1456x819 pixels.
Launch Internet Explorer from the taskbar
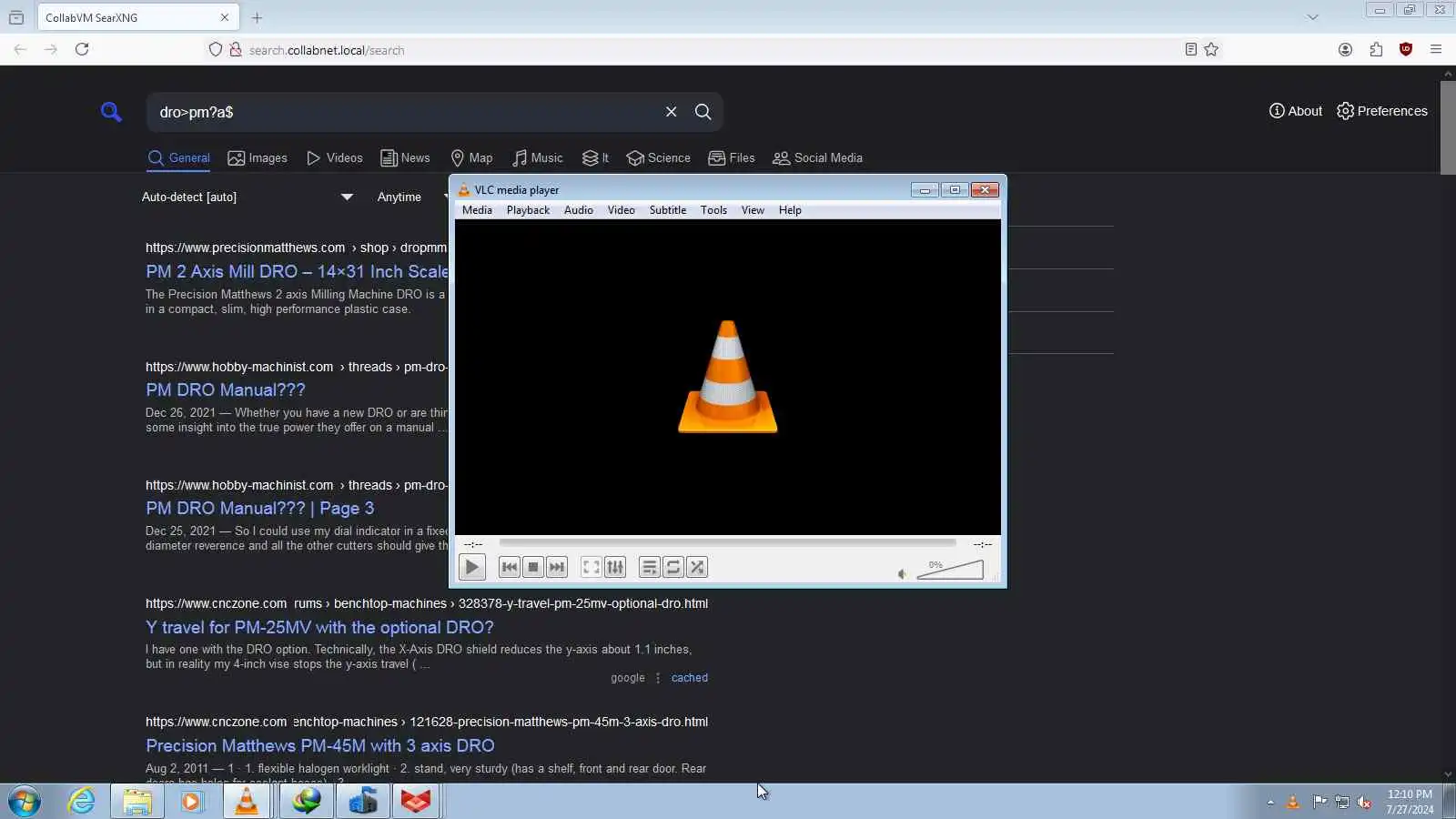click(82, 802)
